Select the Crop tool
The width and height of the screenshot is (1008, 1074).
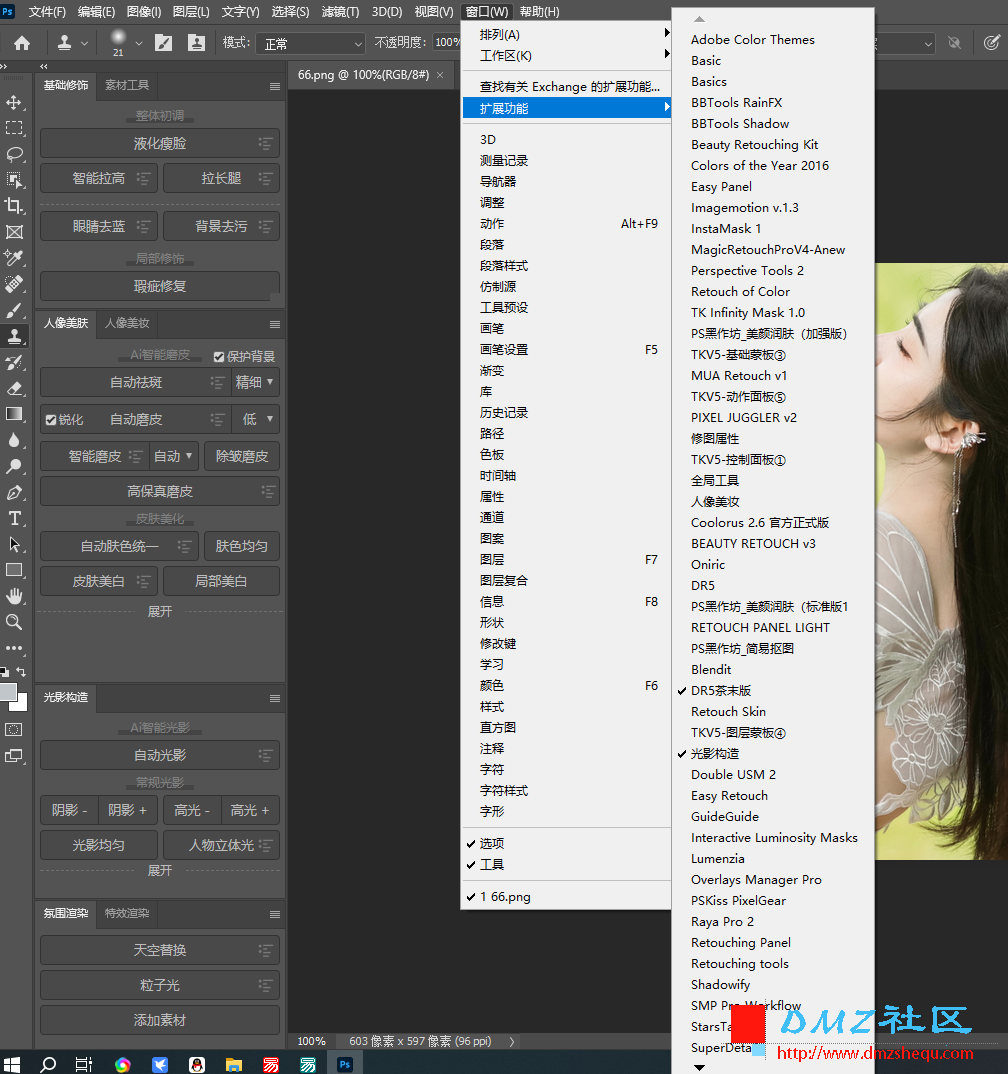tap(14, 205)
